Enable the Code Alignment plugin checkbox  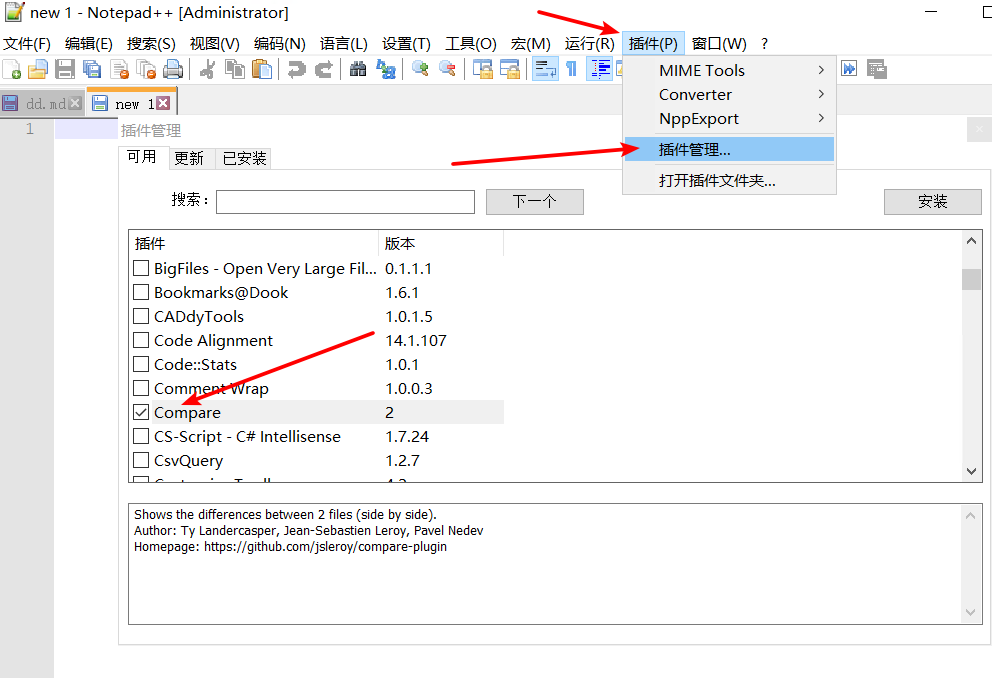(141, 340)
